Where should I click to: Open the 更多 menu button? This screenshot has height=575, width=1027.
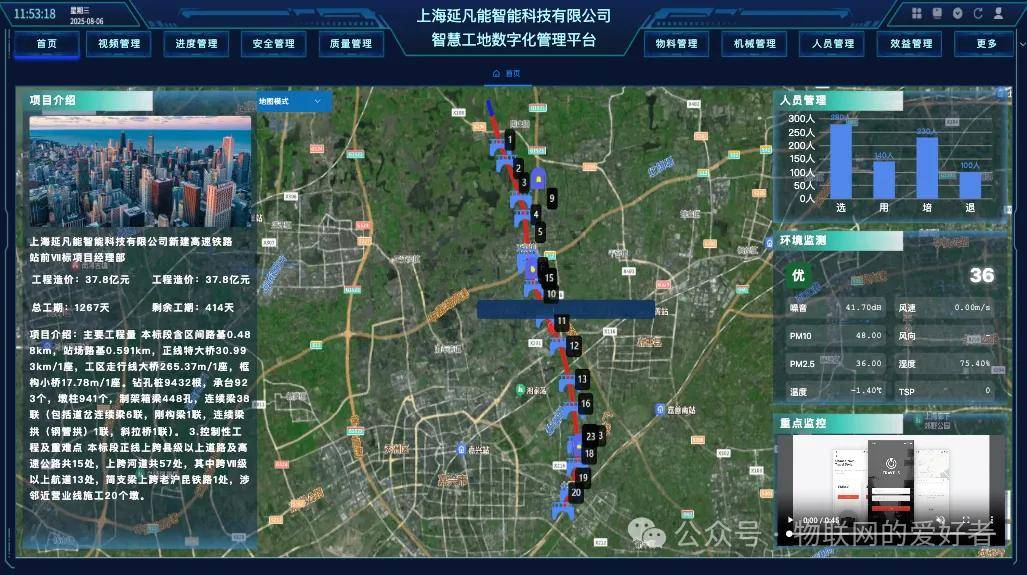[986, 43]
